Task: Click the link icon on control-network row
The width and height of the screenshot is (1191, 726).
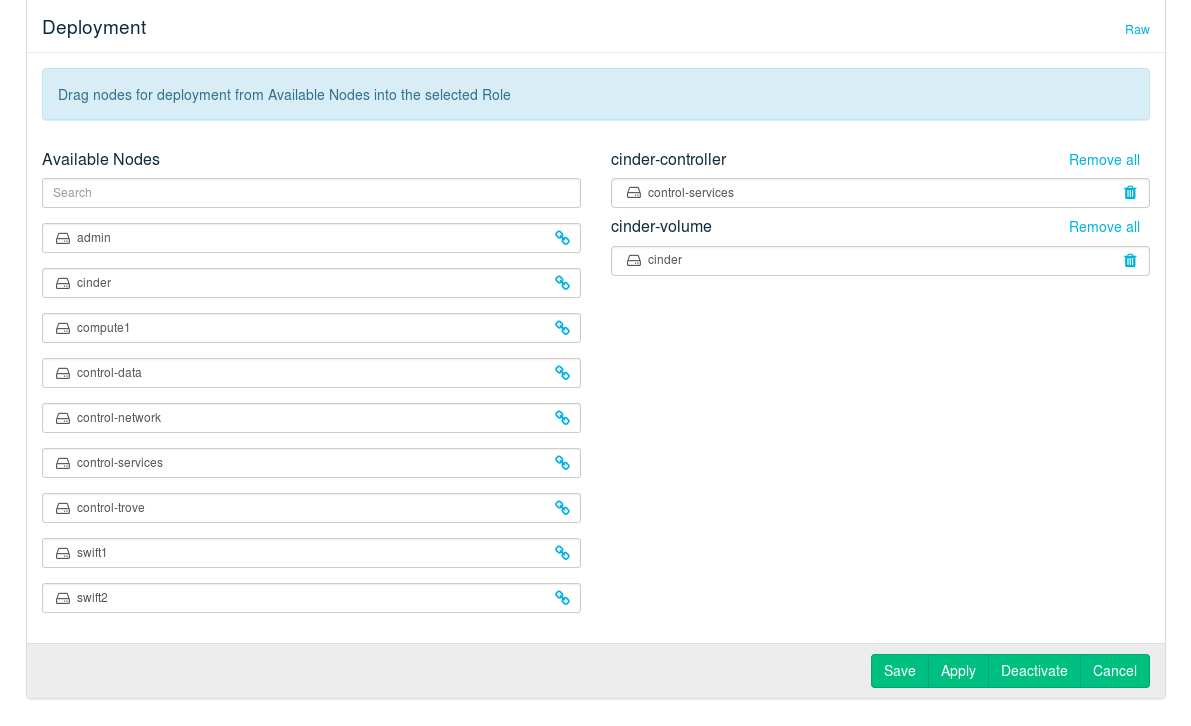Action: pos(562,418)
